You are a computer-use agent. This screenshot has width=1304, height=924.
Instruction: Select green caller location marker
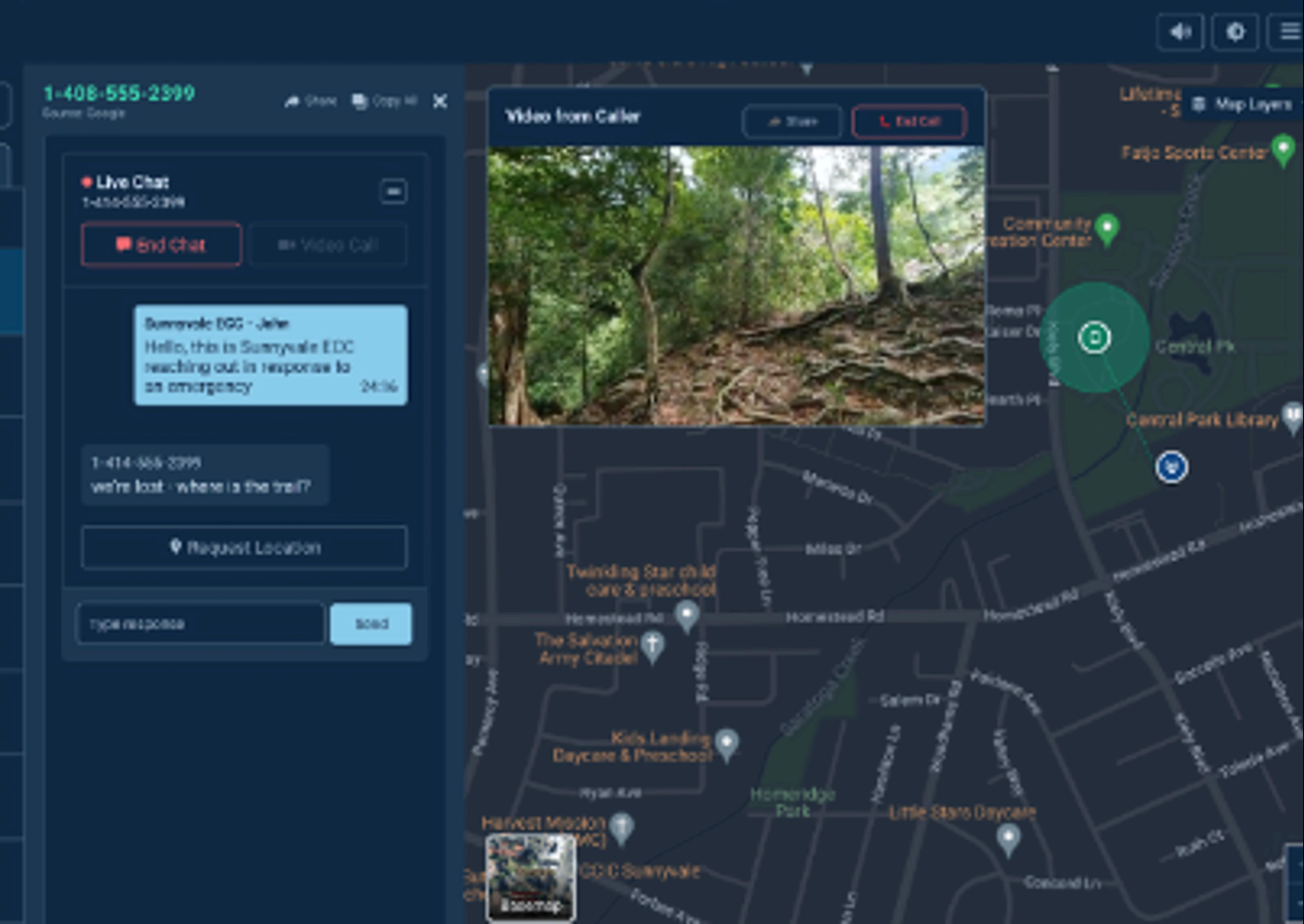pos(1094,337)
